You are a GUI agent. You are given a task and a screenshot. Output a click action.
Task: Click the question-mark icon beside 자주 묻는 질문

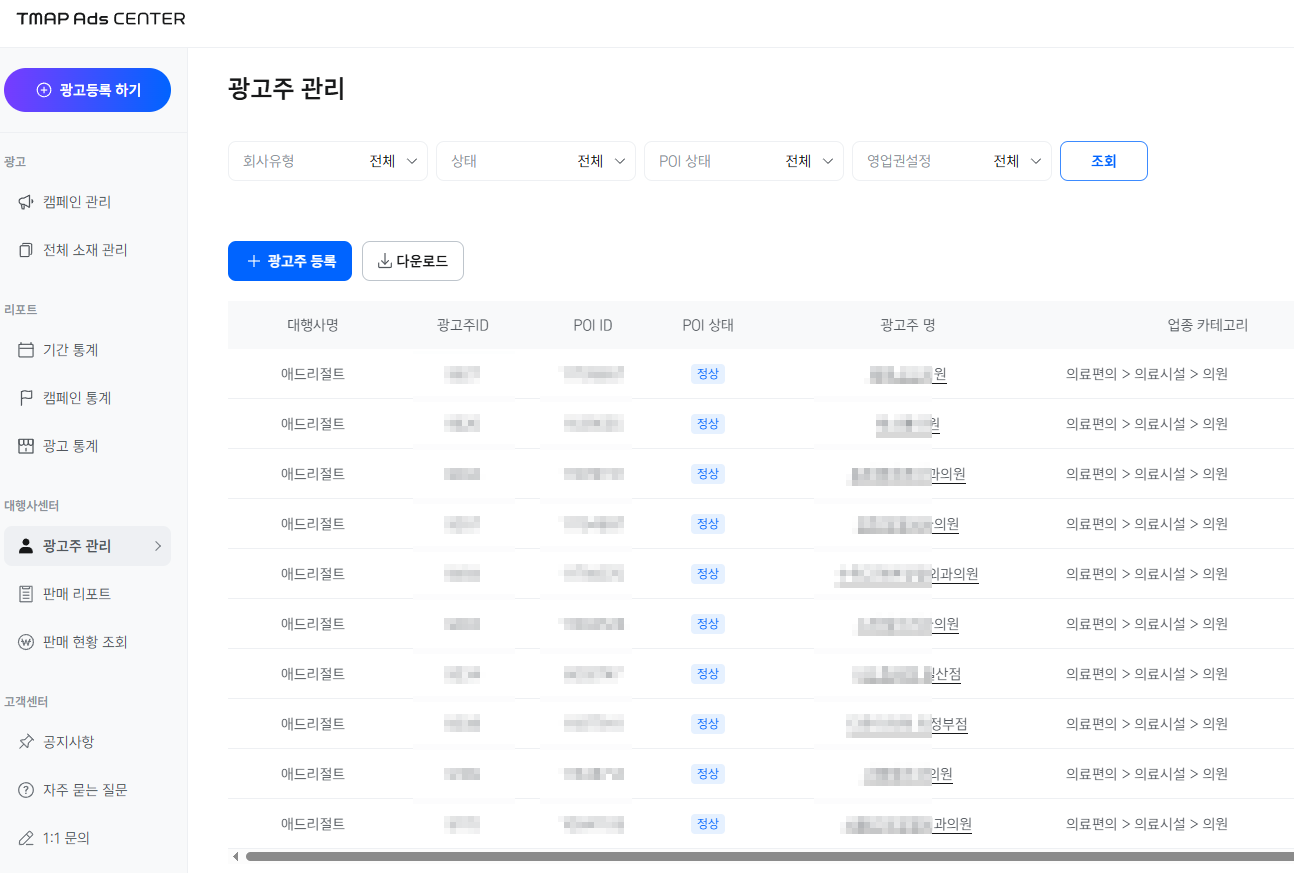pyautogui.click(x=26, y=790)
